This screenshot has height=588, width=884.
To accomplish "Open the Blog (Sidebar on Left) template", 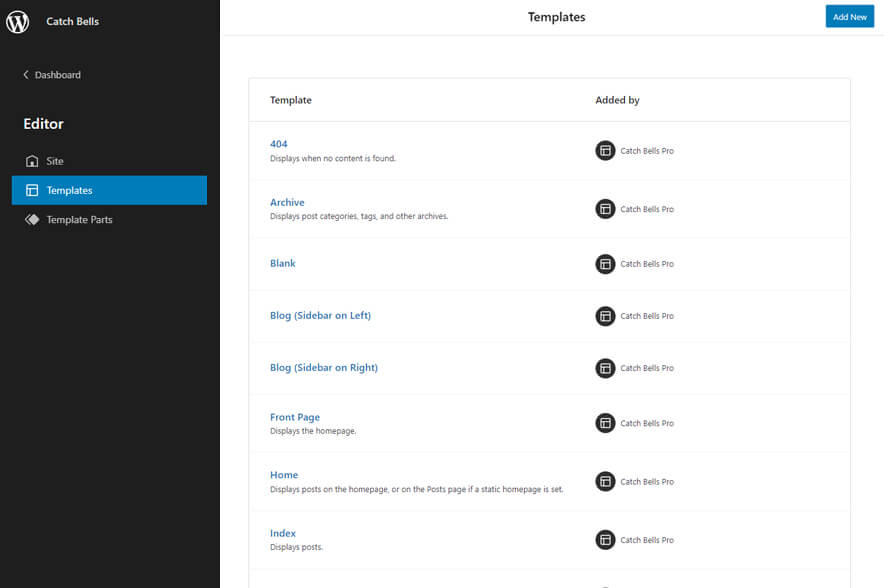I will tap(320, 316).
